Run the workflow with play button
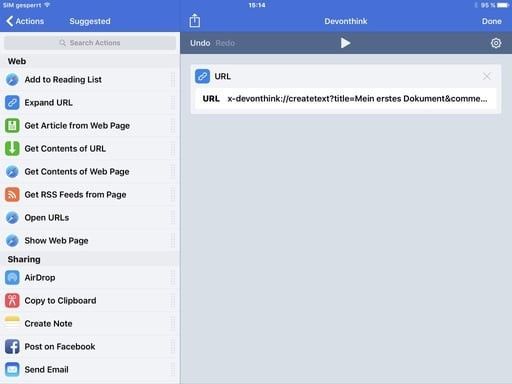The image size is (512, 384). click(345, 43)
